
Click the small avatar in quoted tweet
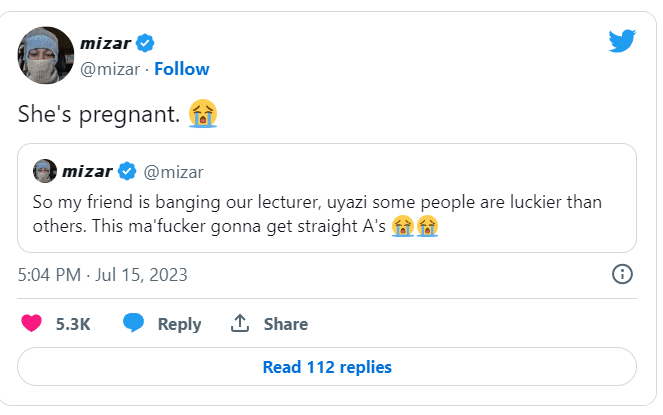click(44, 168)
